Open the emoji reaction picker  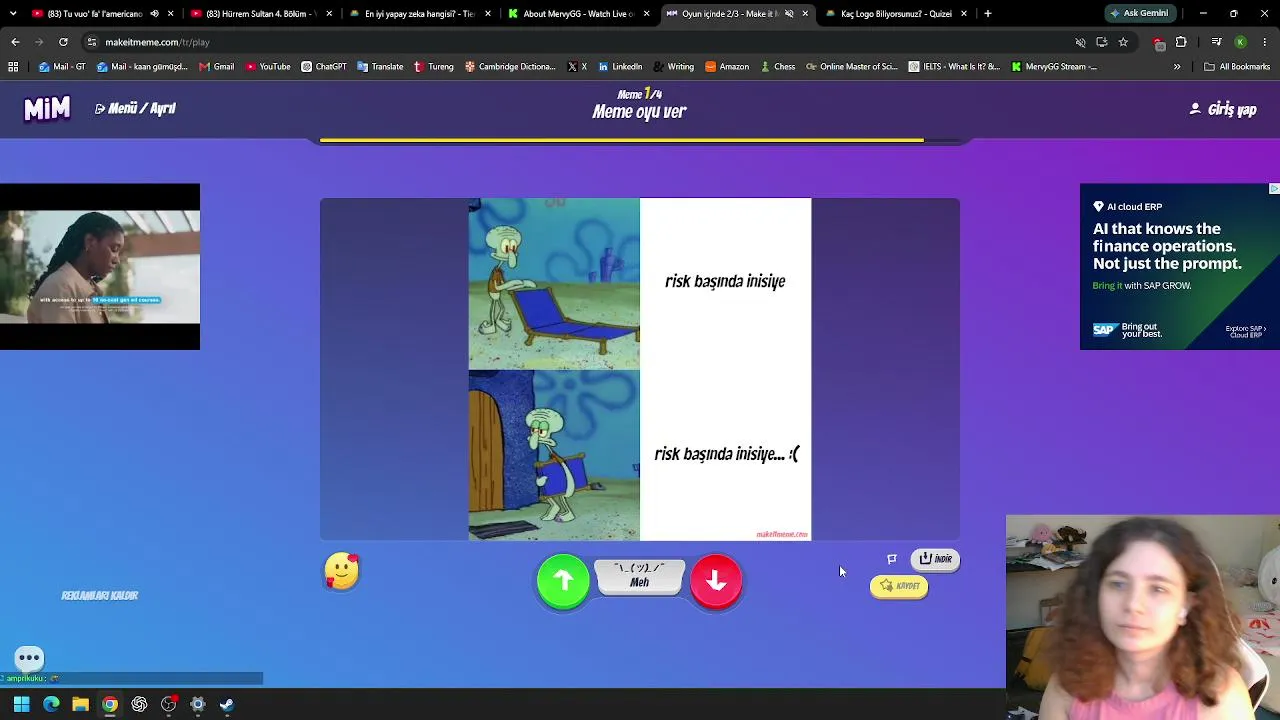pyautogui.click(x=342, y=571)
